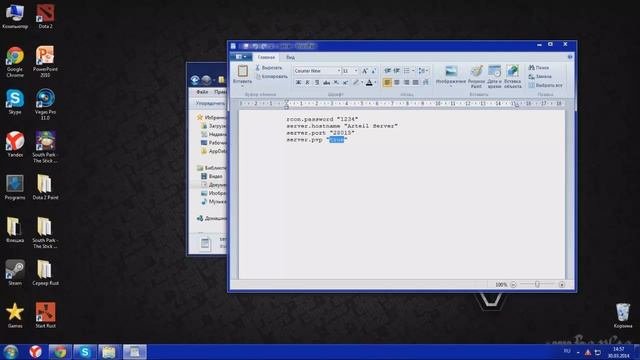Open the Steam desktop shortcut
This screenshot has width=640, height=360.
(x=15, y=273)
